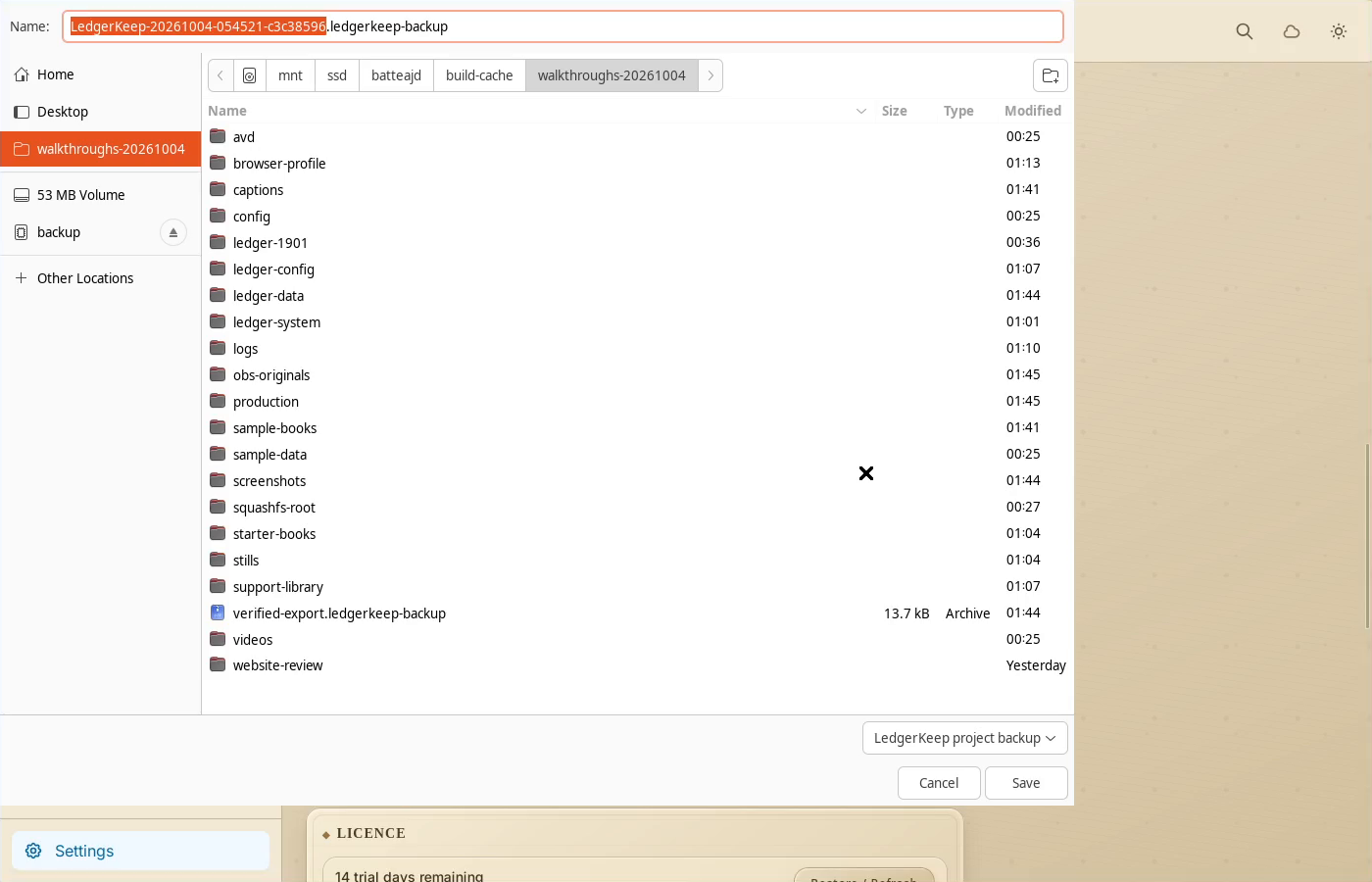1372x882 pixels.
Task: Open the LedgerKeep project backup file type dropdown
Action: 965,738
